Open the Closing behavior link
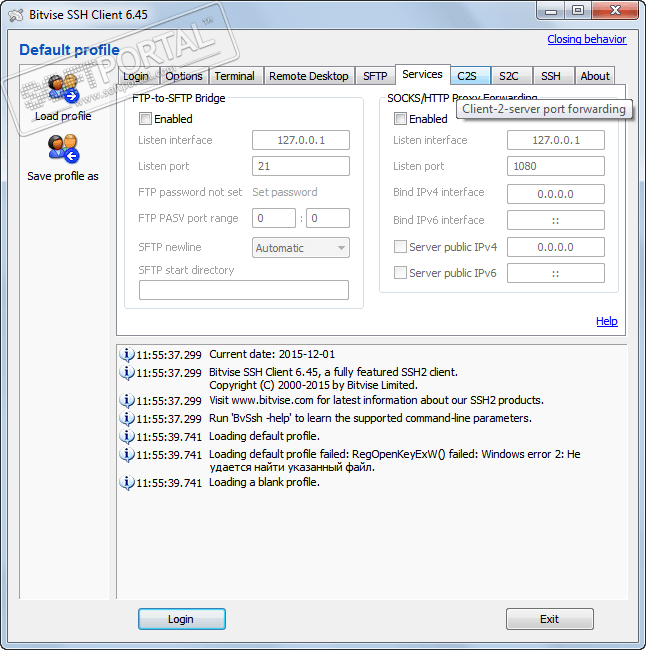646x650 pixels. point(587,39)
